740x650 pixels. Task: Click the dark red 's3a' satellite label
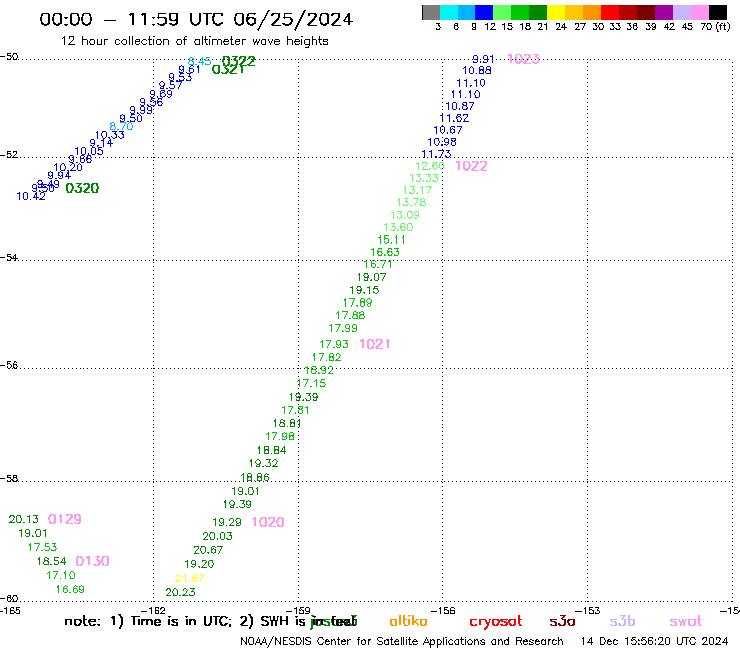pyautogui.click(x=562, y=622)
